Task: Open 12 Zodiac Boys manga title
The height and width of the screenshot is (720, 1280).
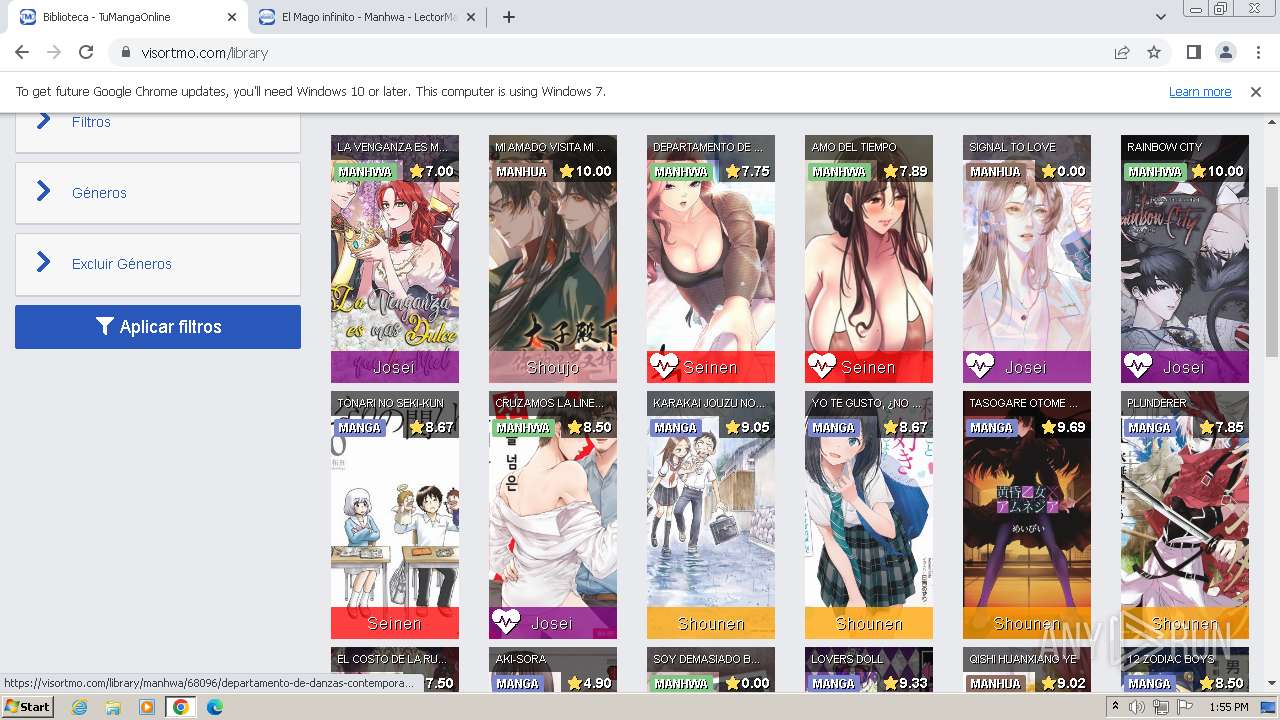Action: (x=1170, y=659)
